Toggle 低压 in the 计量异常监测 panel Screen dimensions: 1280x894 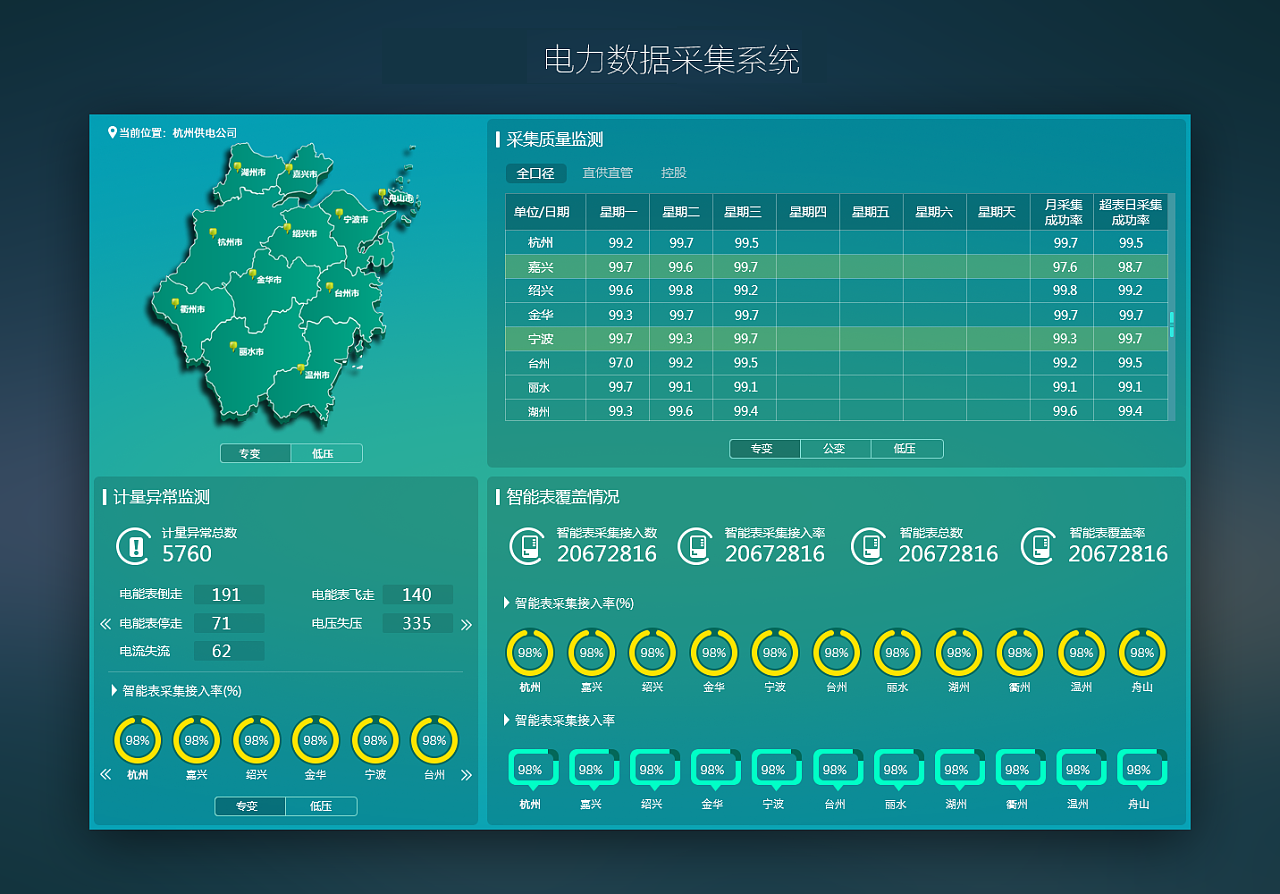320,806
